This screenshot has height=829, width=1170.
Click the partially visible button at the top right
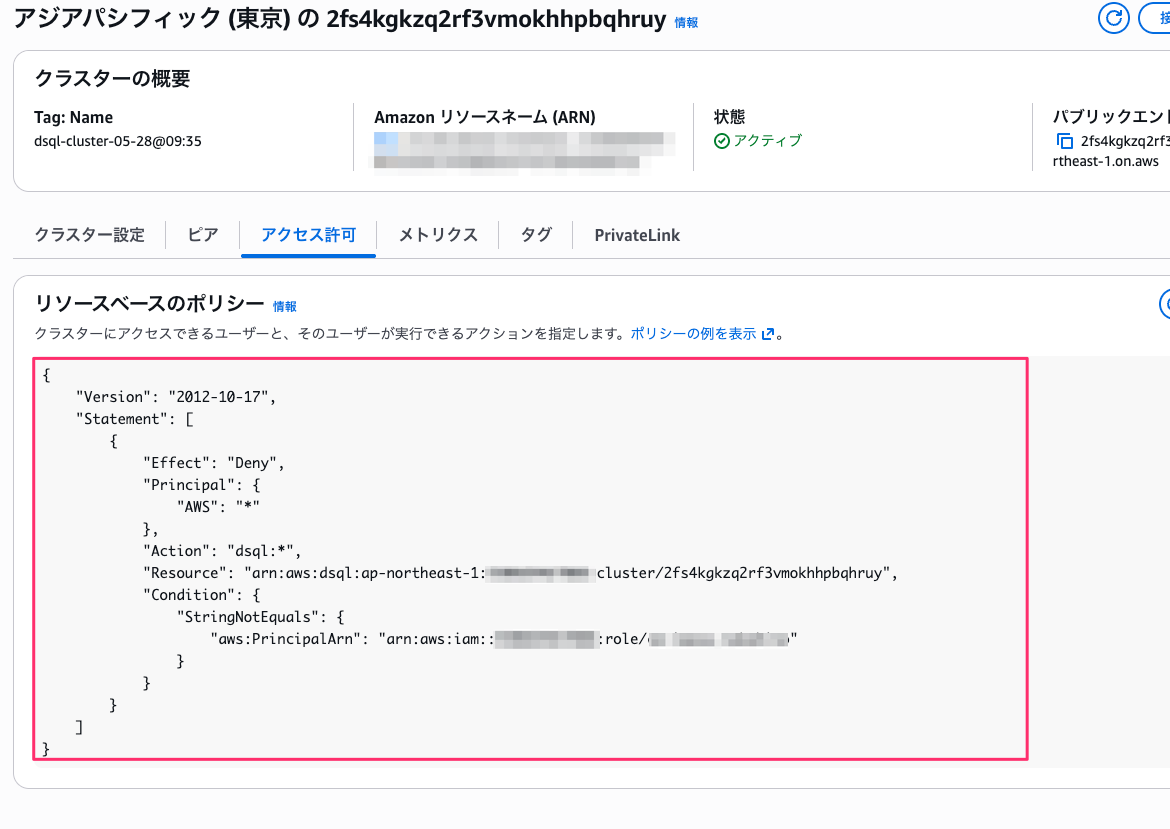point(1157,18)
